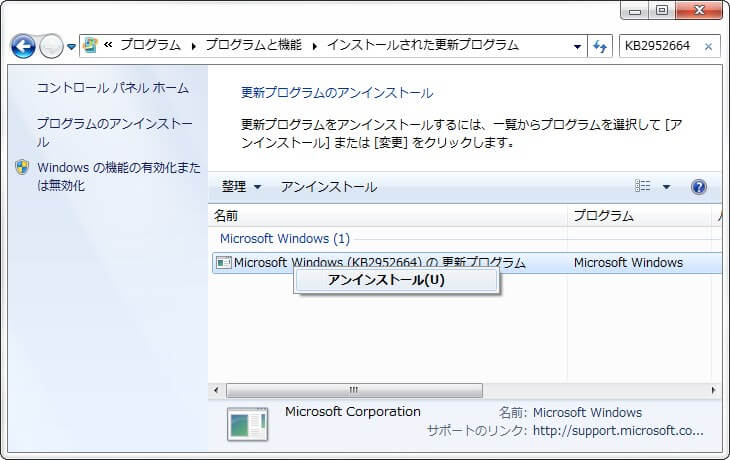The height and width of the screenshot is (460, 730).
Task: Sort by the プログラム column header
Action: tap(639, 216)
